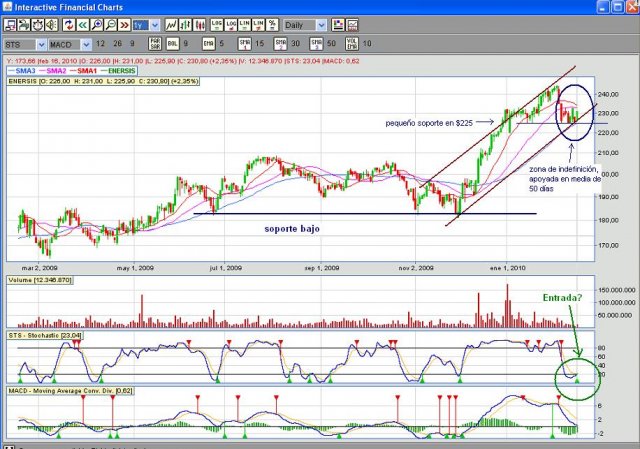Select the first LOG scale button
Viewport: 640px width, 449px height.
(x=217, y=25)
